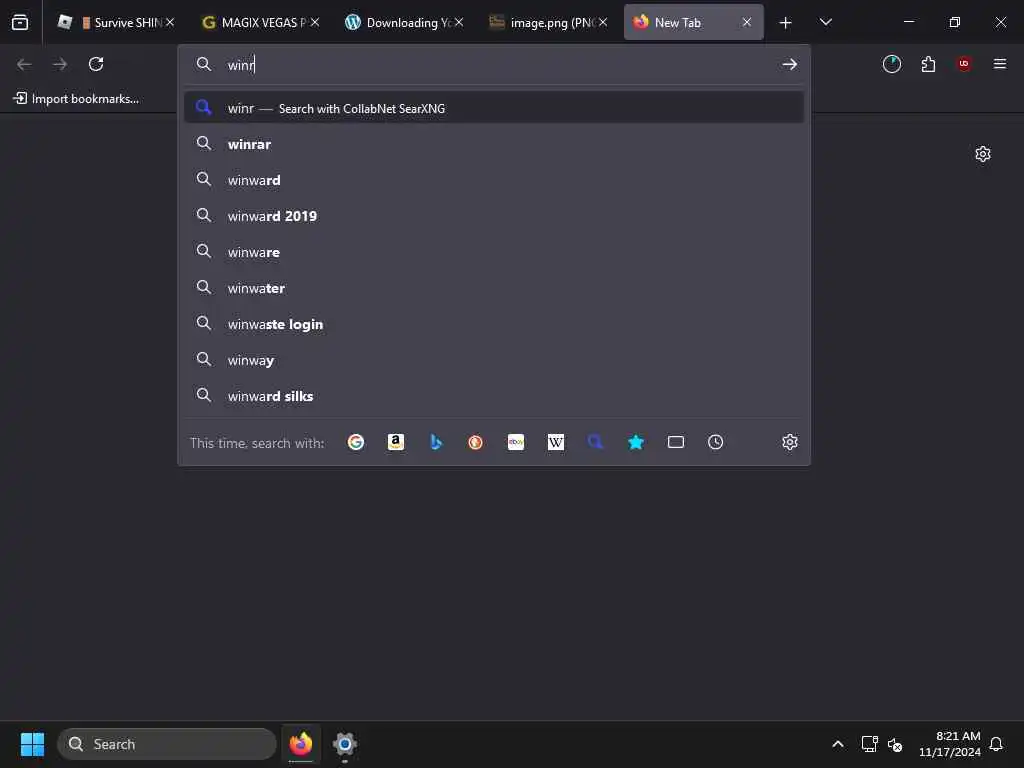Open the Firefox hamburger menu
Screen dimensions: 1024x768
(1000, 64)
